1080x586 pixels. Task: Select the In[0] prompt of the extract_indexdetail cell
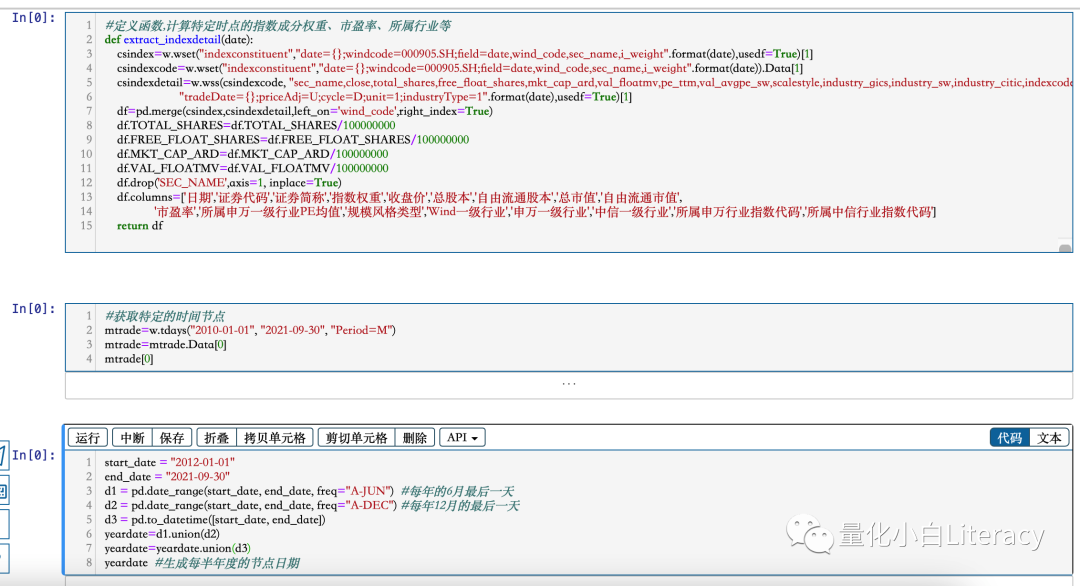pos(34,18)
